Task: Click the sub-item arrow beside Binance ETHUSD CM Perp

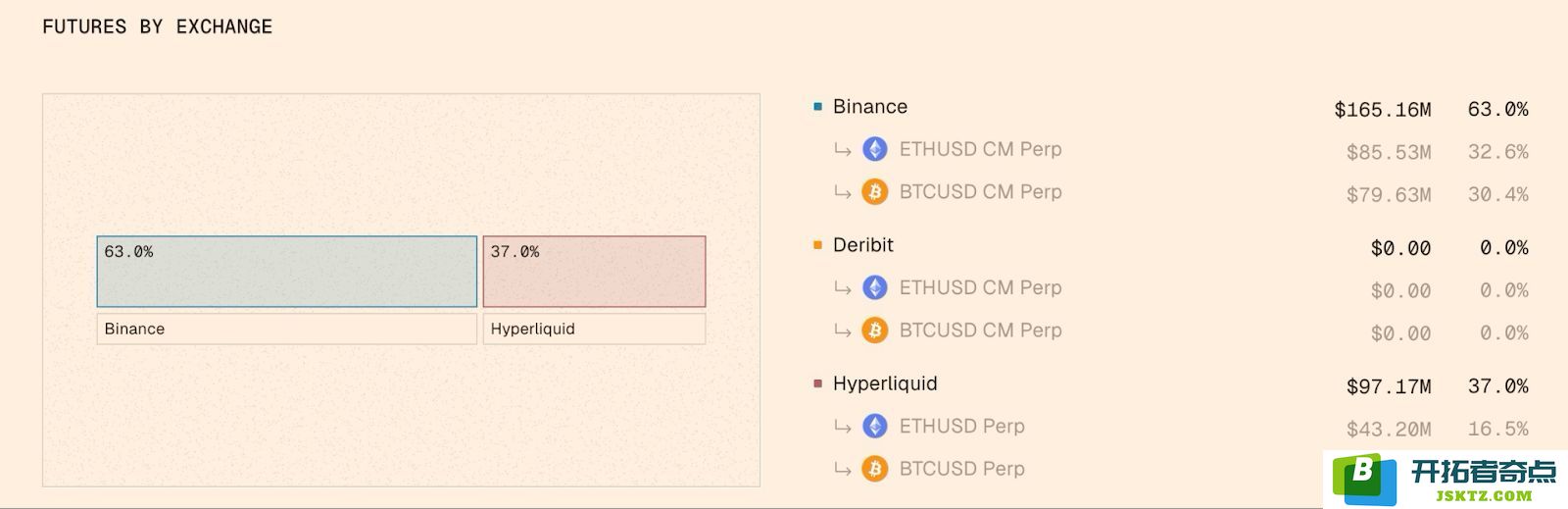Action: pos(842,150)
